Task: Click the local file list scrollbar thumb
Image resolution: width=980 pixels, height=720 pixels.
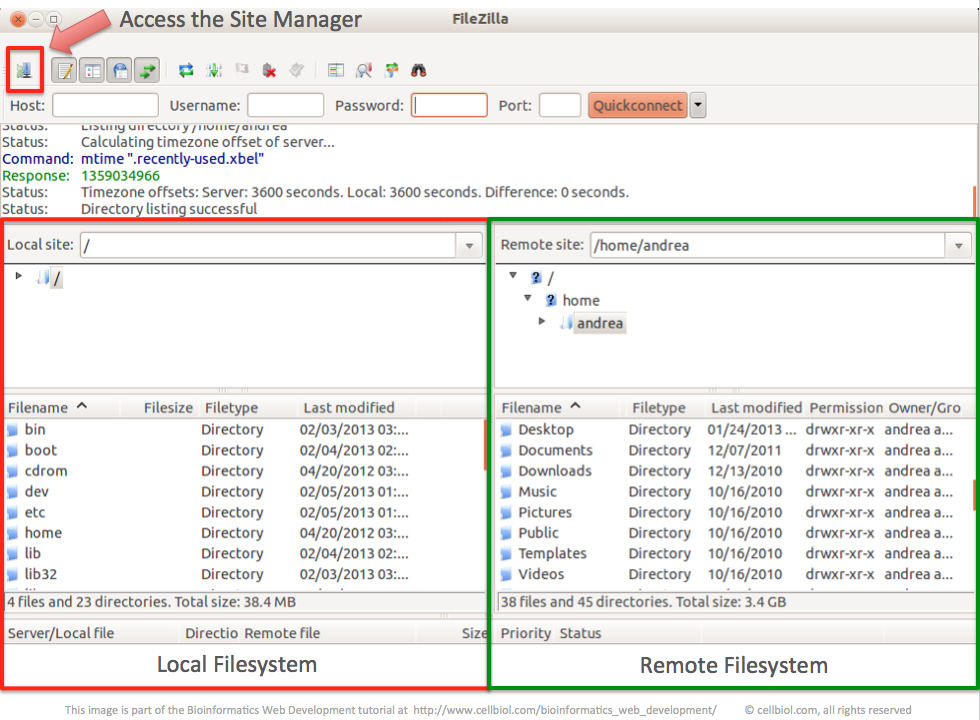Action: pyautogui.click(x=485, y=445)
